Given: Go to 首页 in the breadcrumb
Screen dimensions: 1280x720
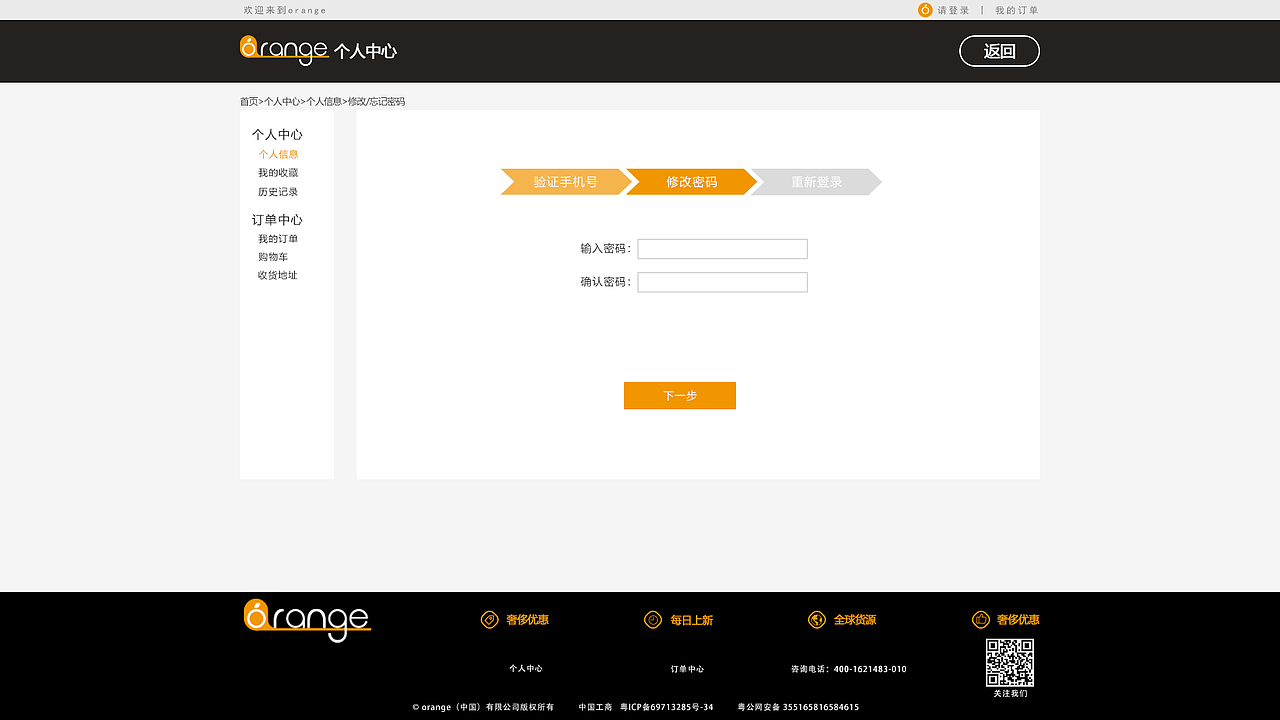Looking at the screenshot, I should coord(249,102).
